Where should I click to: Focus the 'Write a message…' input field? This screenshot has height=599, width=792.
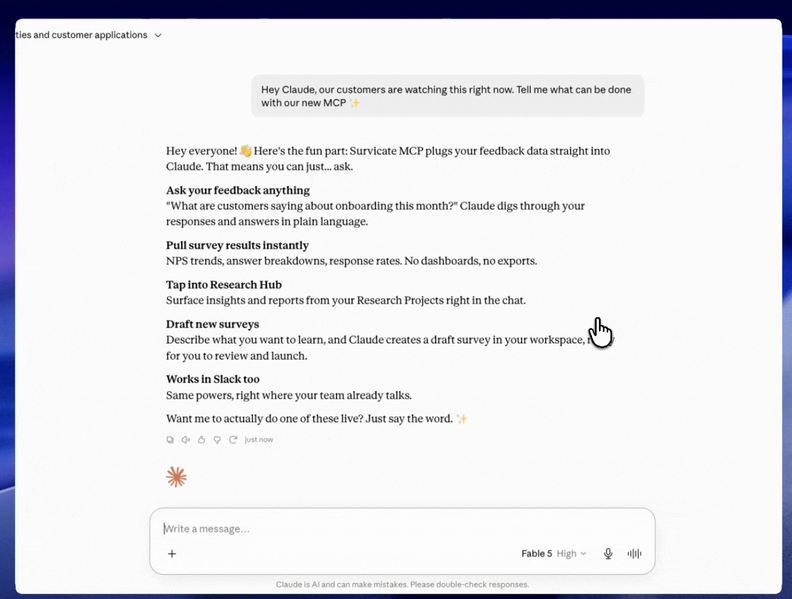point(402,529)
